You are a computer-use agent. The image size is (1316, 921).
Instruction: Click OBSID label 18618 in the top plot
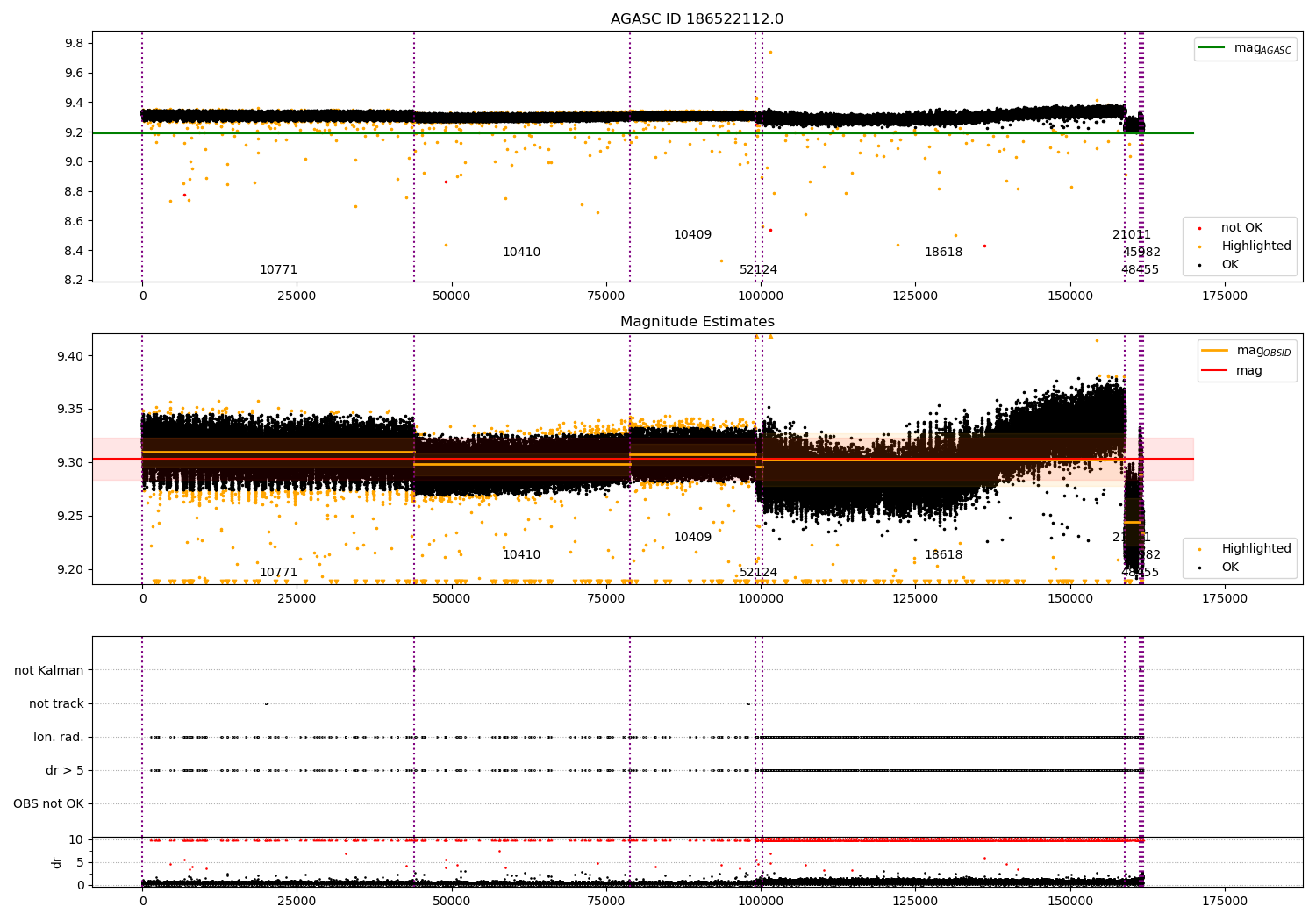[943, 253]
